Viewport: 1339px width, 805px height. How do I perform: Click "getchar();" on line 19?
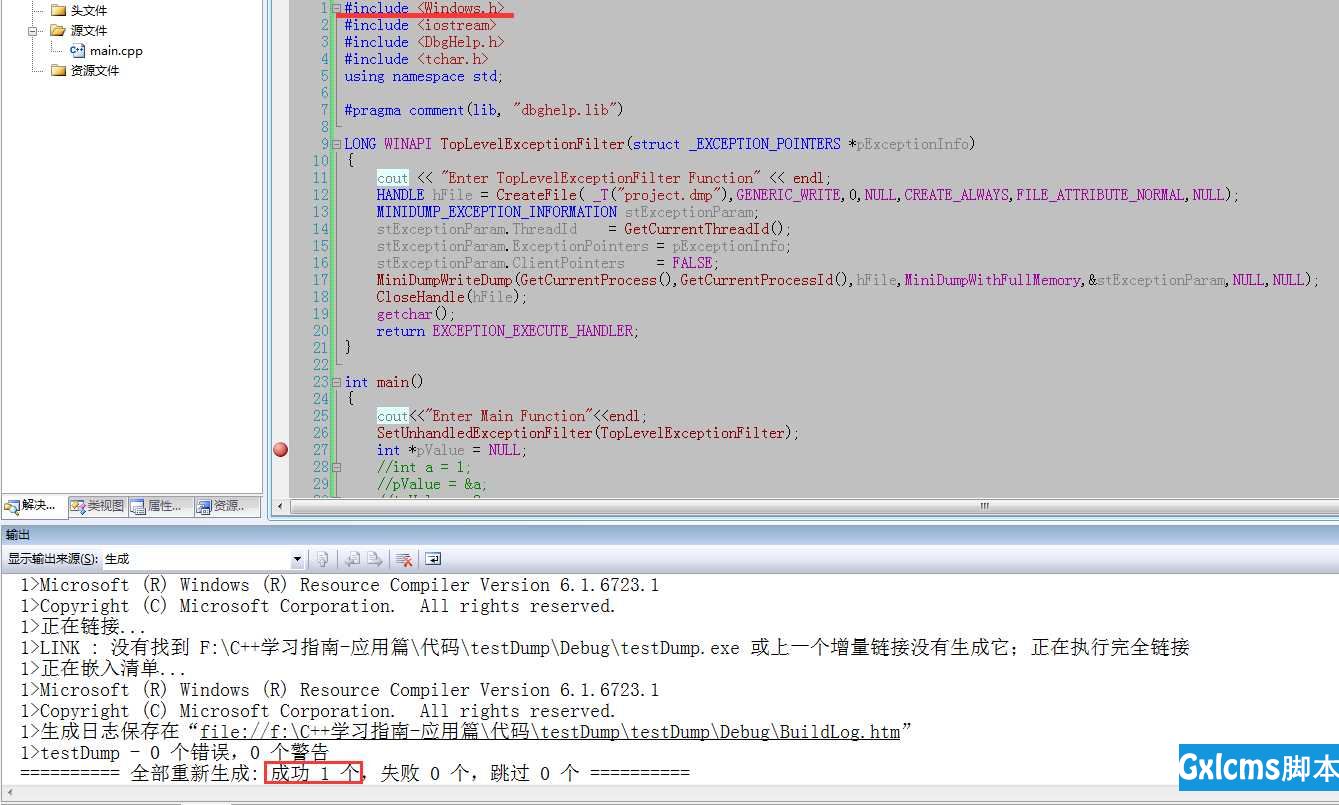(416, 314)
